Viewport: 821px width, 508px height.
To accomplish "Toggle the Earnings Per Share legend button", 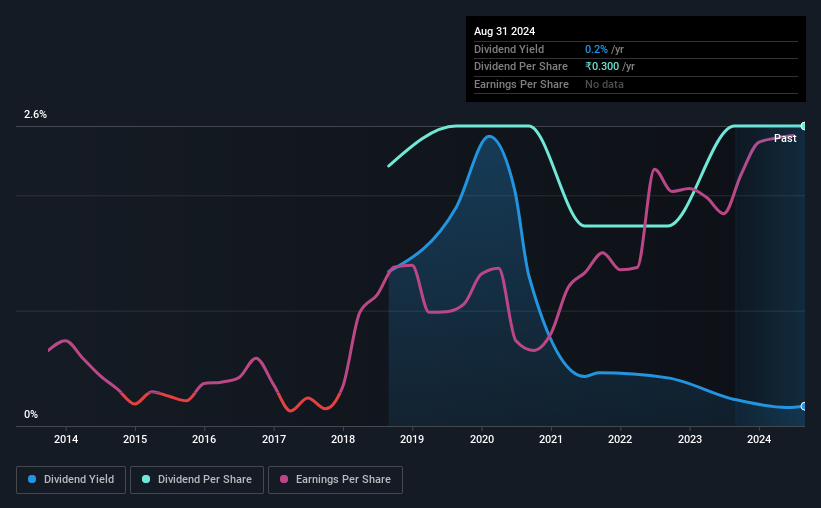I will (335, 480).
